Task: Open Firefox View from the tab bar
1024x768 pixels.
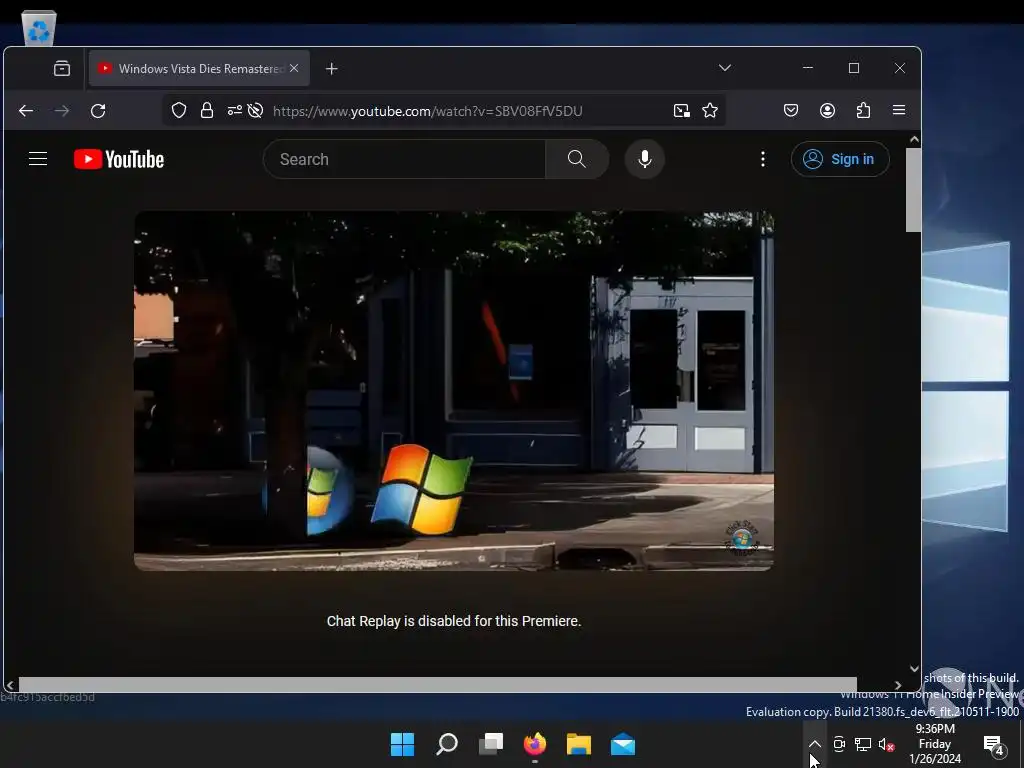Action: pyautogui.click(x=62, y=68)
